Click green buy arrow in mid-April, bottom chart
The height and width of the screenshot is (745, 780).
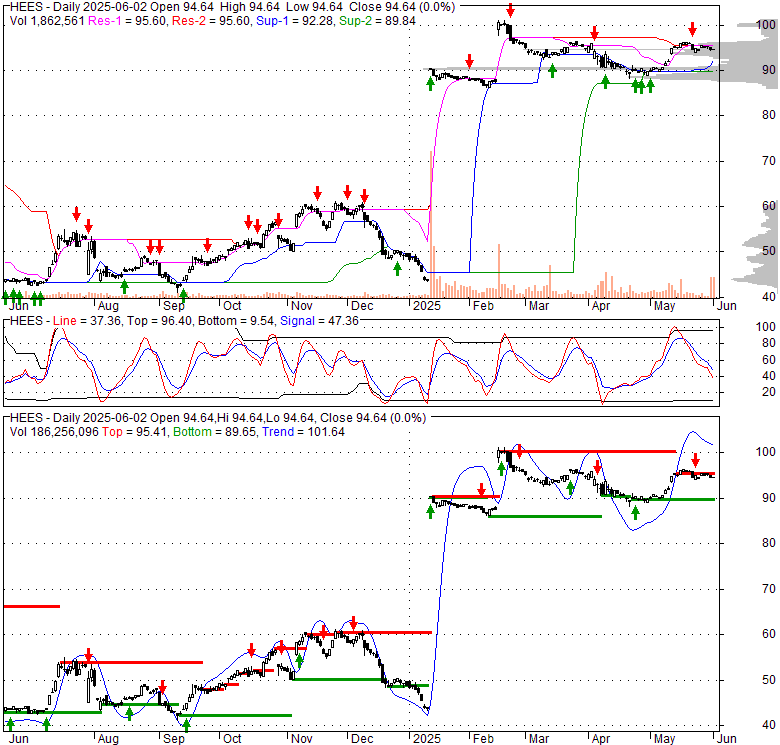[635, 513]
